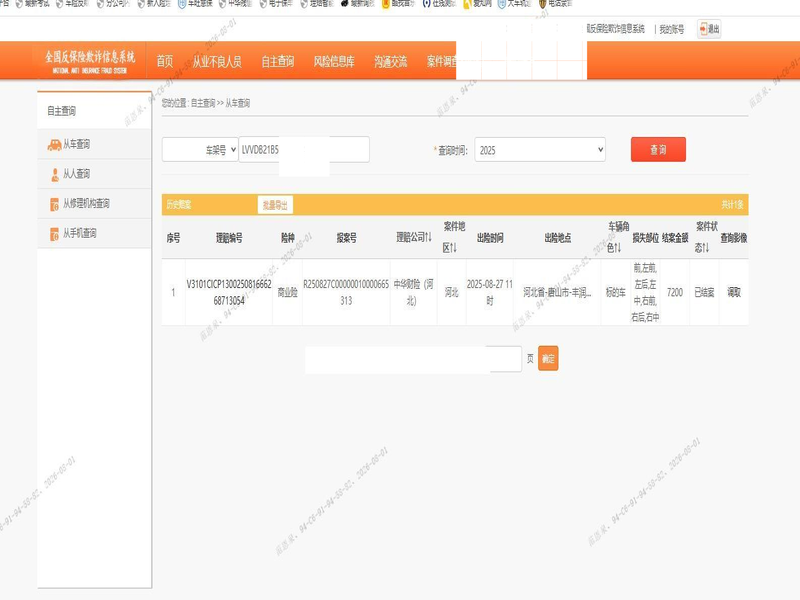Image resolution: width=800 pixels, height=600 pixels.
Task: Open the 风险信息库 menu
Action: click(334, 61)
